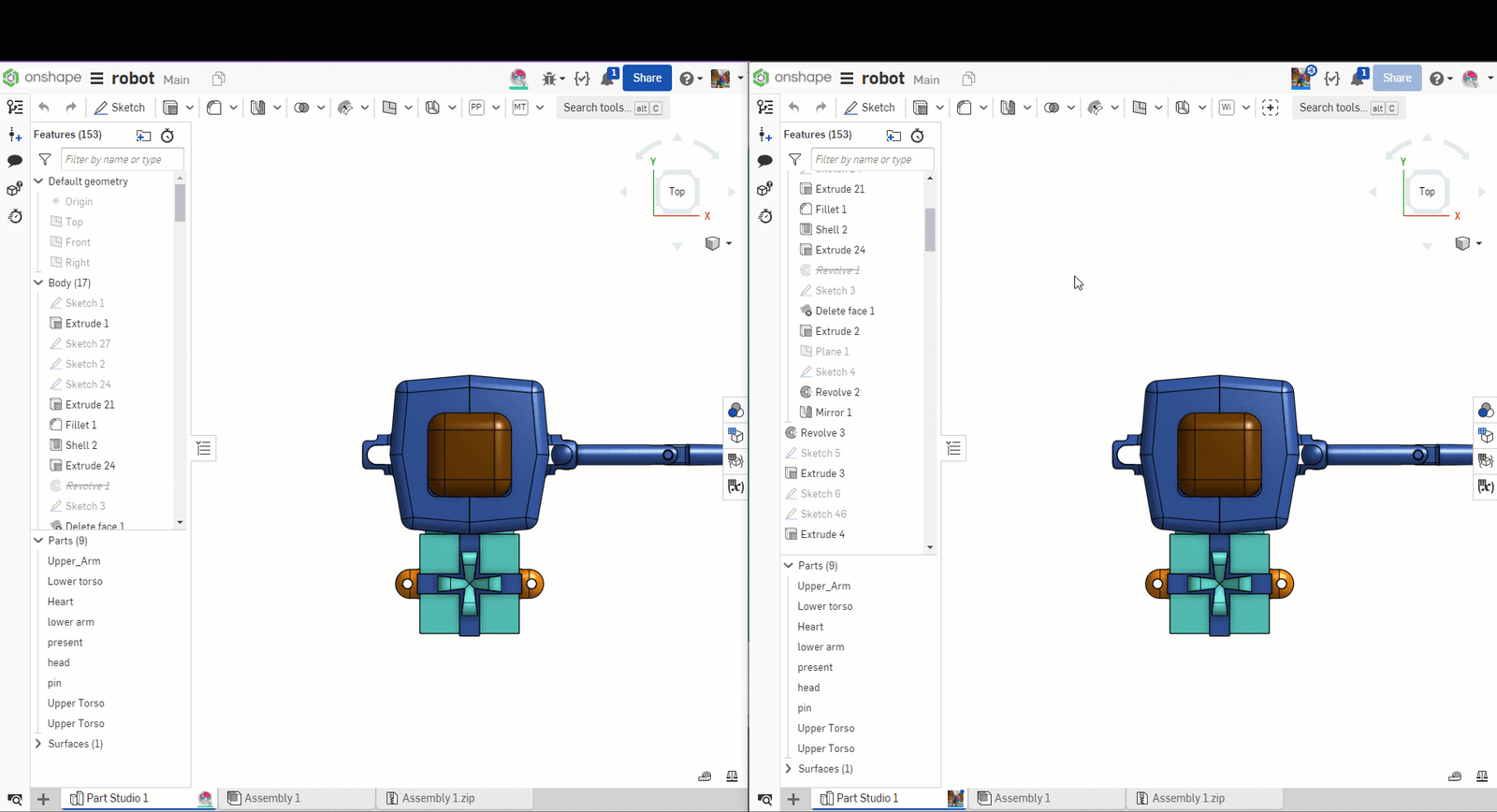Switch to Assembly 1 tab in left window
1497x812 pixels.
click(272, 798)
